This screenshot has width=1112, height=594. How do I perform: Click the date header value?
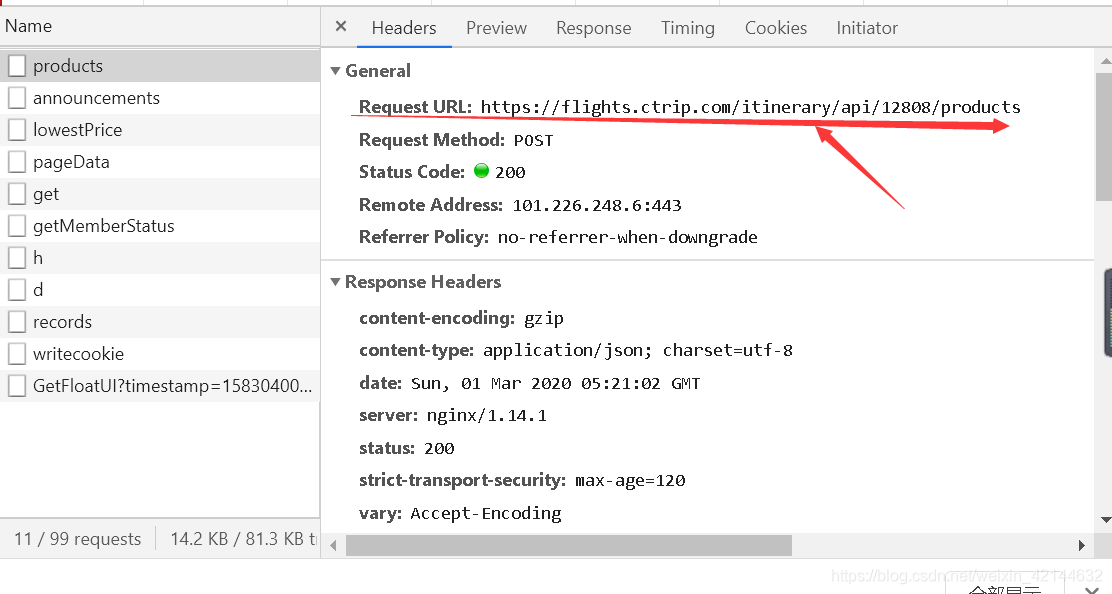point(555,383)
